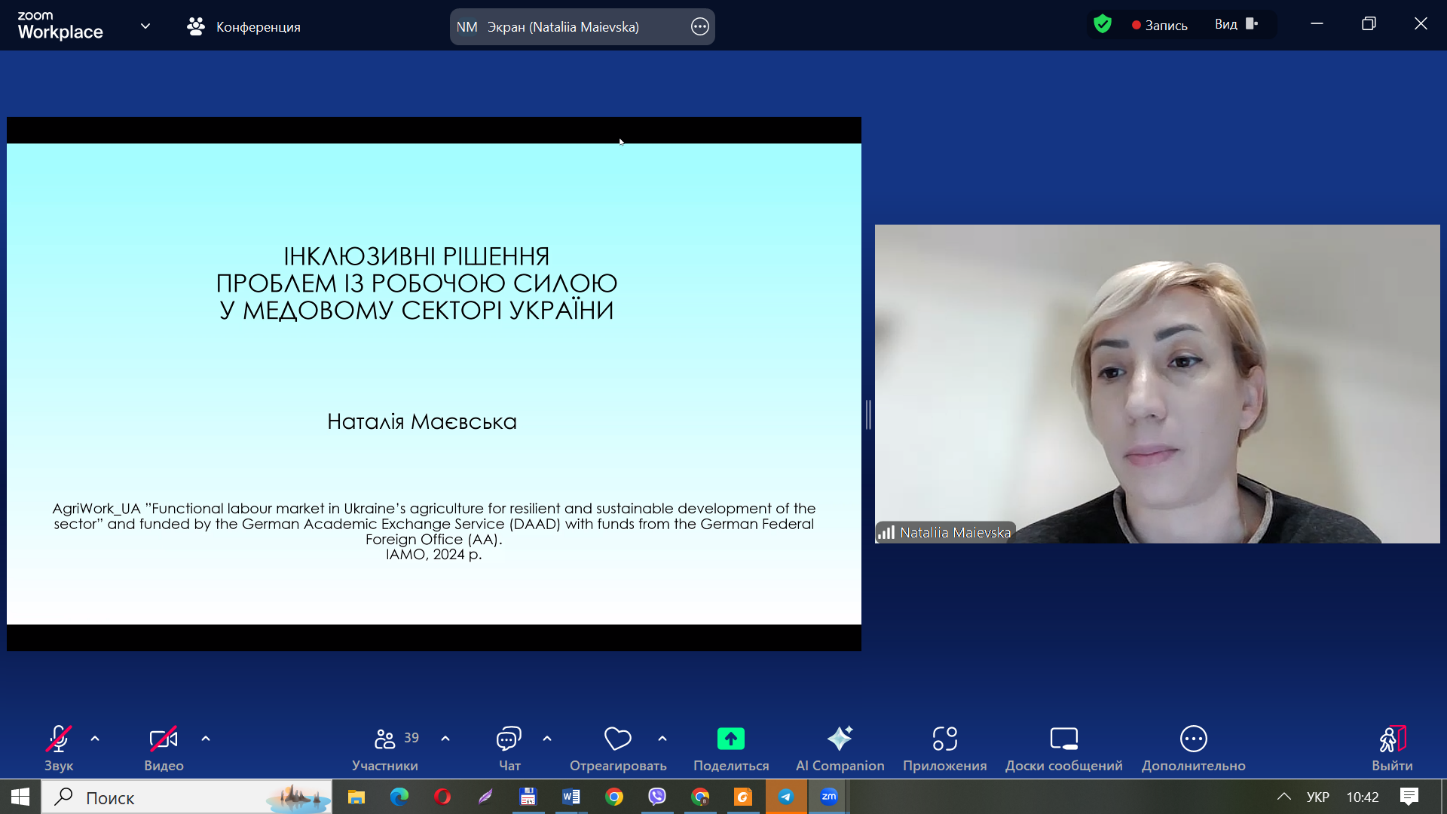Open the Вид view layout menu
1447x814 pixels.
1237,24
